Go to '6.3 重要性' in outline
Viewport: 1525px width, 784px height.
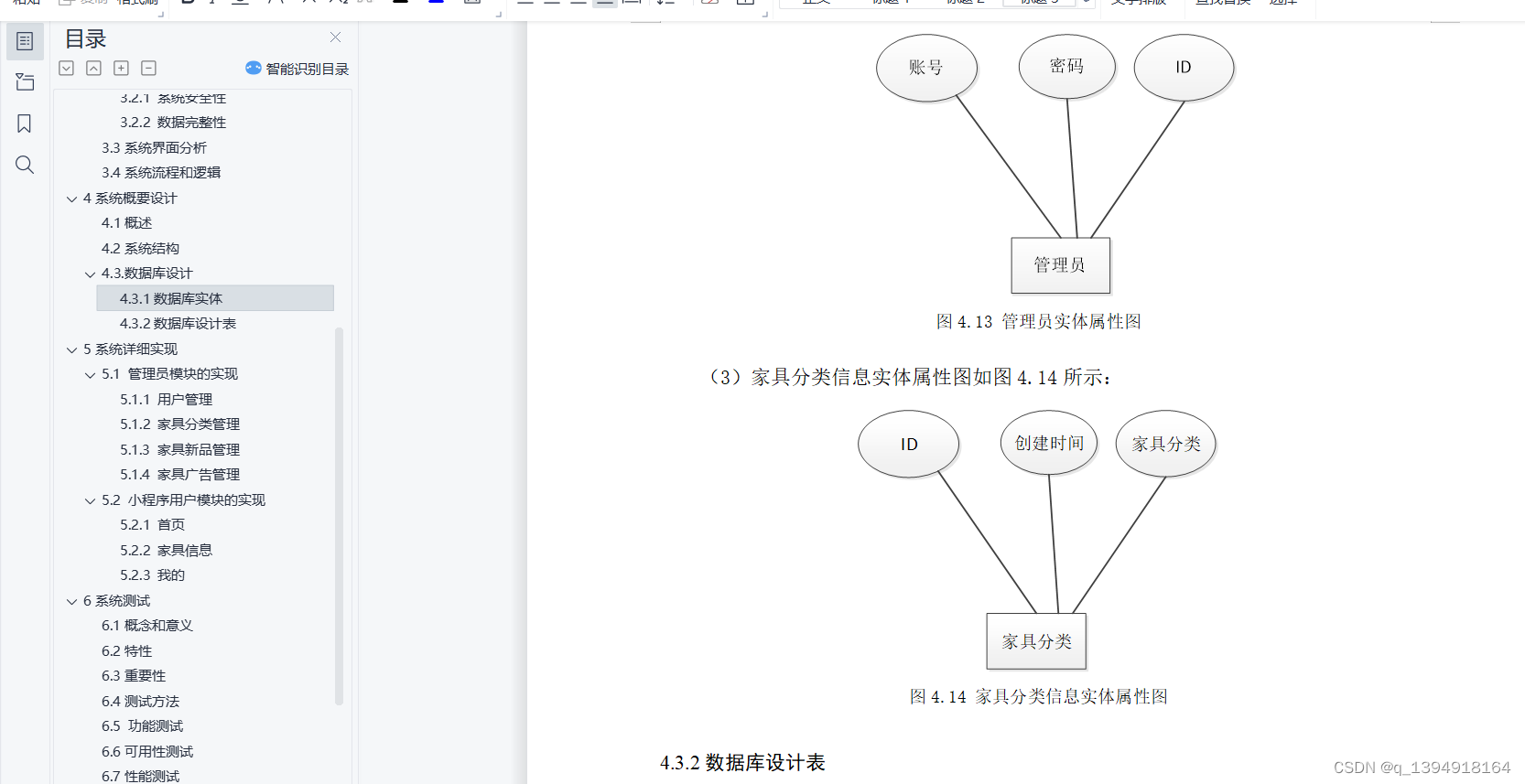click(x=134, y=676)
